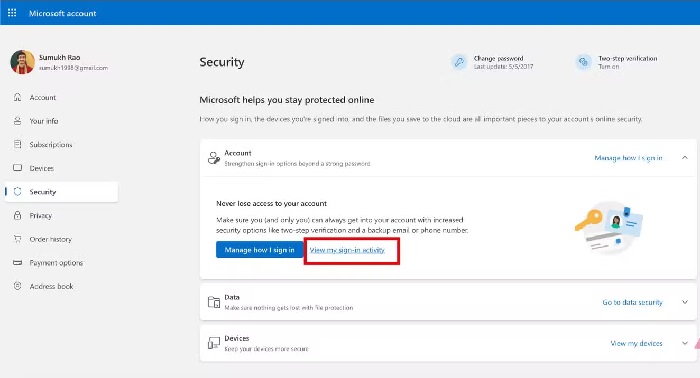
Task: Open Sumukh Rao profile picture
Action: [22, 62]
